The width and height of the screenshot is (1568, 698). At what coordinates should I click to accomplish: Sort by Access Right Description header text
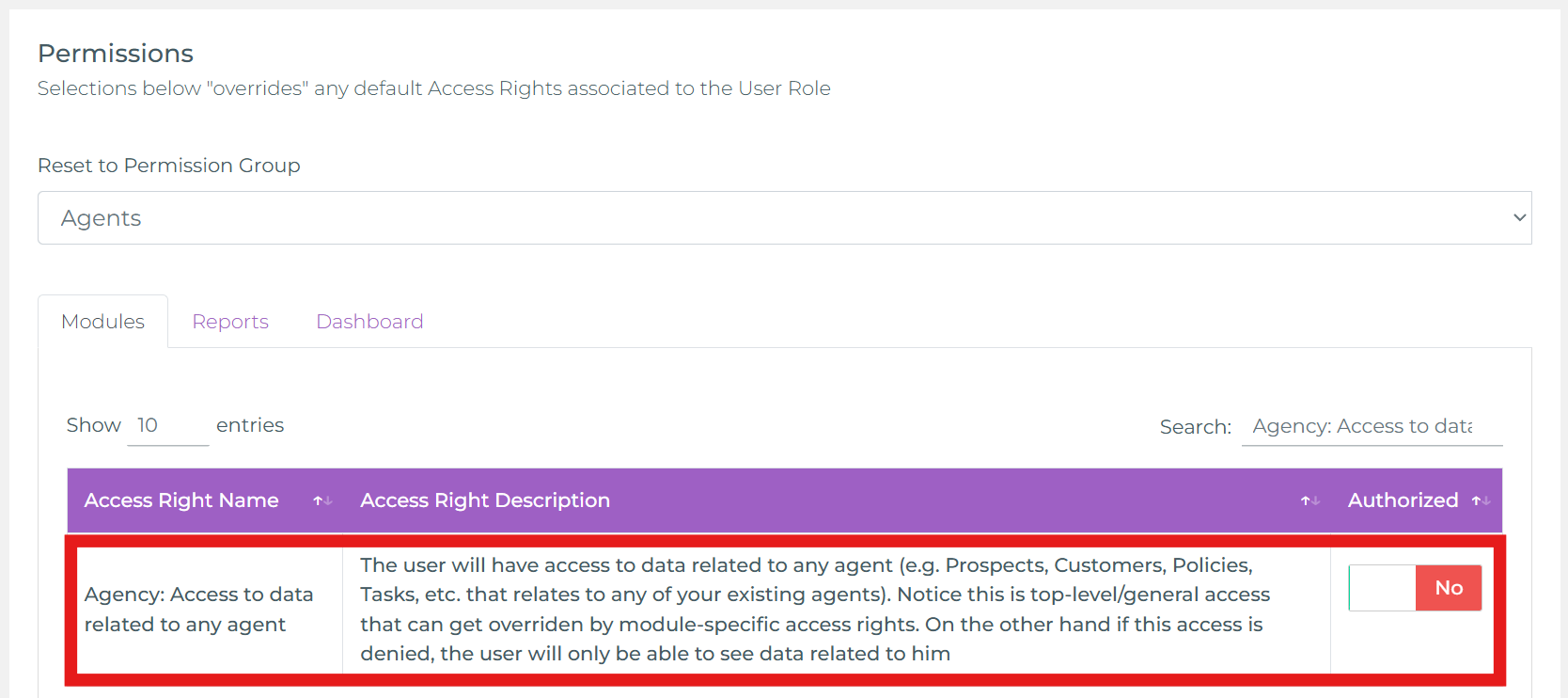(485, 500)
